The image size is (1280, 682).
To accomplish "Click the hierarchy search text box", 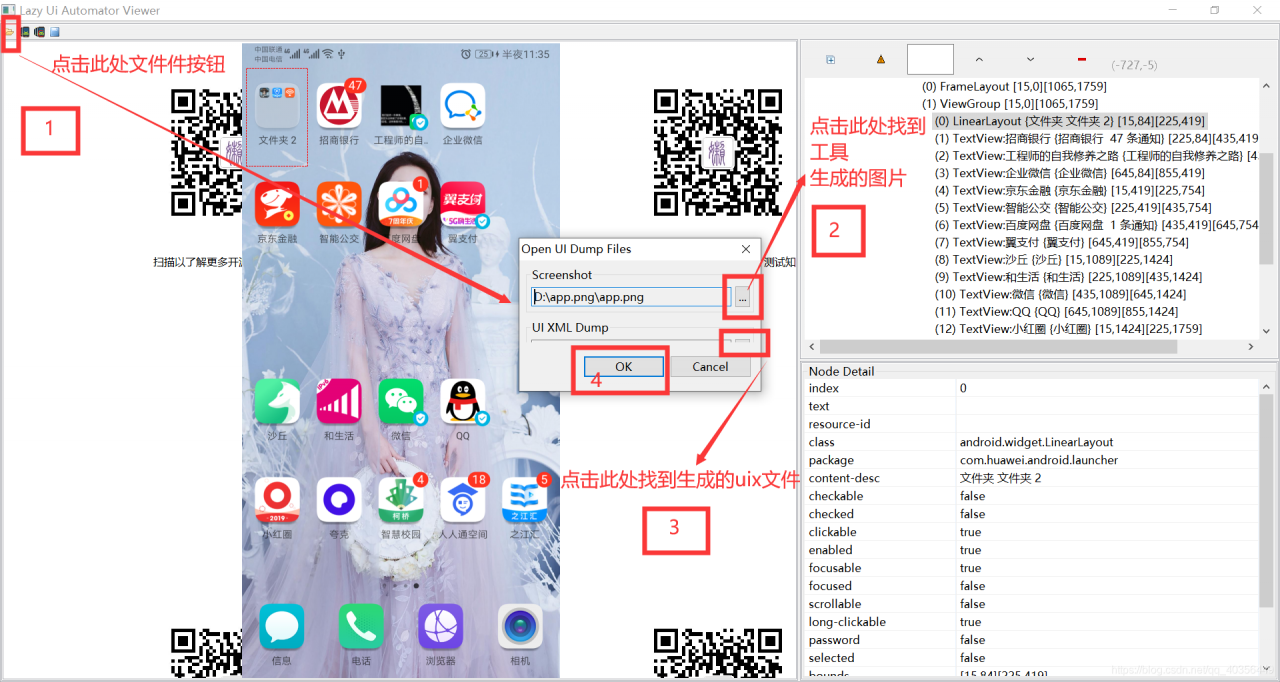I will click(930, 60).
